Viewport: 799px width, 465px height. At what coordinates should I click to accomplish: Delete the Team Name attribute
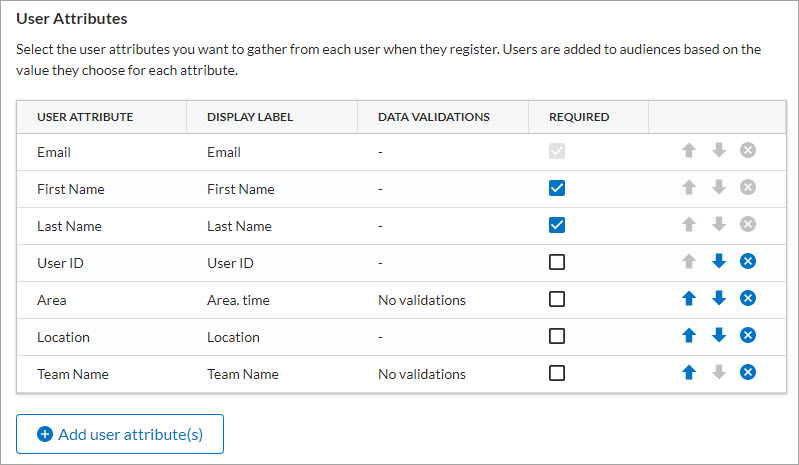tap(748, 373)
